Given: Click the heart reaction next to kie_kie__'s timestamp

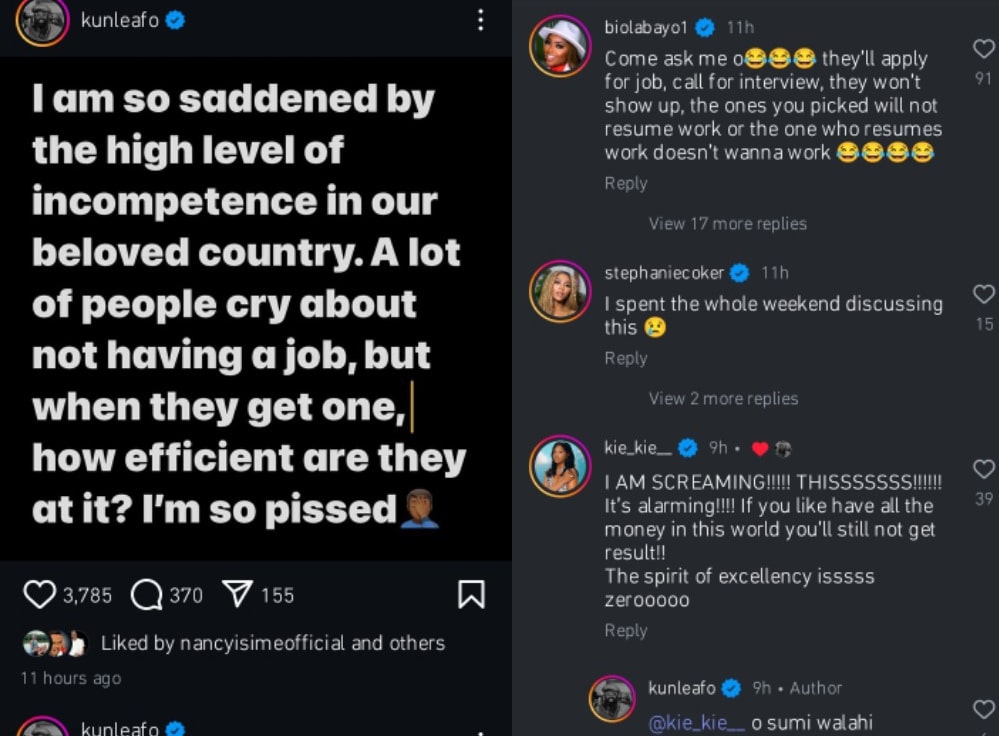Looking at the screenshot, I should [x=760, y=448].
